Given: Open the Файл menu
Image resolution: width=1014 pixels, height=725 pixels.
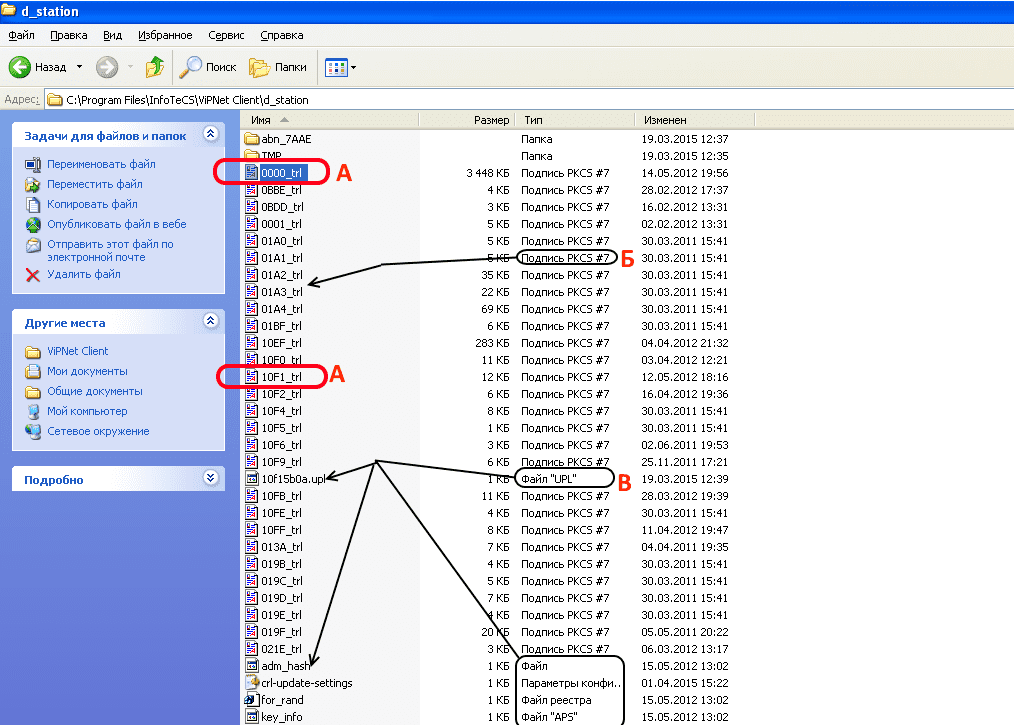Looking at the screenshot, I should click(21, 35).
